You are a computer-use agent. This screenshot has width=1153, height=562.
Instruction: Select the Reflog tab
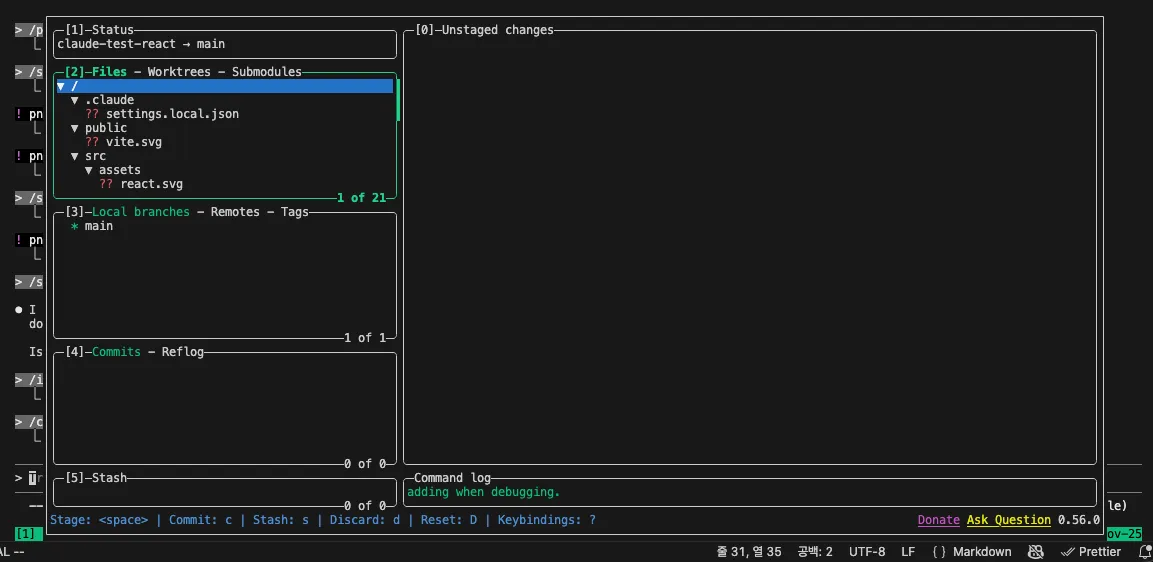(x=182, y=352)
